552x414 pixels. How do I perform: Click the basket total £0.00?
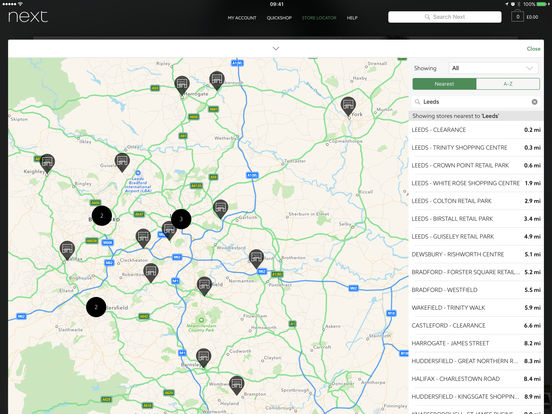[x=532, y=17]
